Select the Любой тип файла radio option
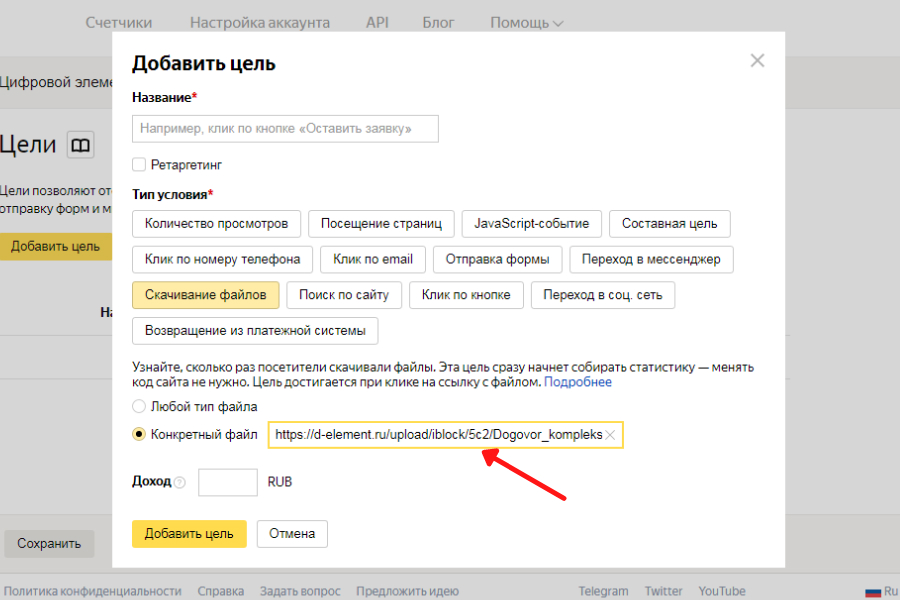Screen dimensions: 900x600 [139, 407]
